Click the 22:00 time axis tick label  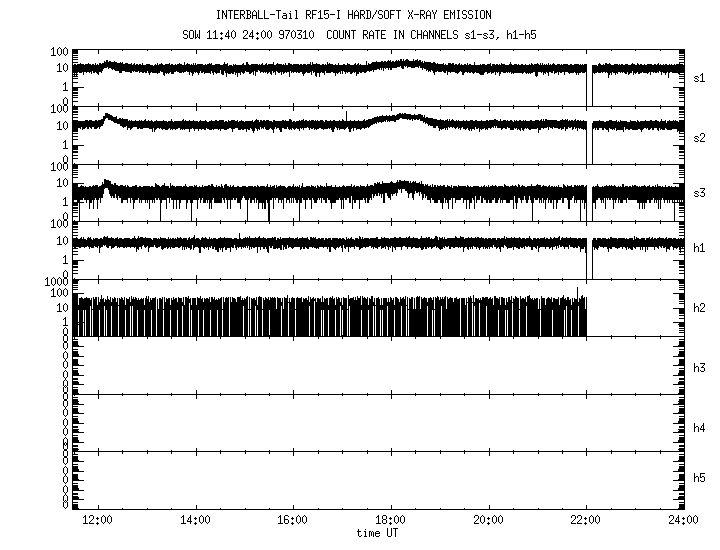click(x=586, y=520)
